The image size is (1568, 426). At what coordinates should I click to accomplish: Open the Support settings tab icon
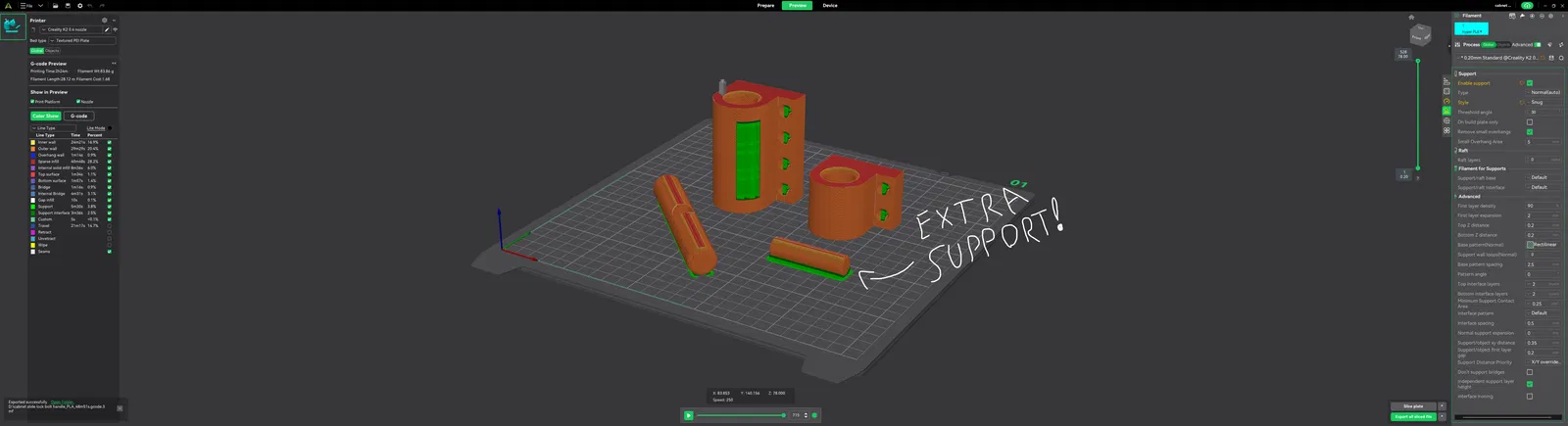click(x=1446, y=111)
